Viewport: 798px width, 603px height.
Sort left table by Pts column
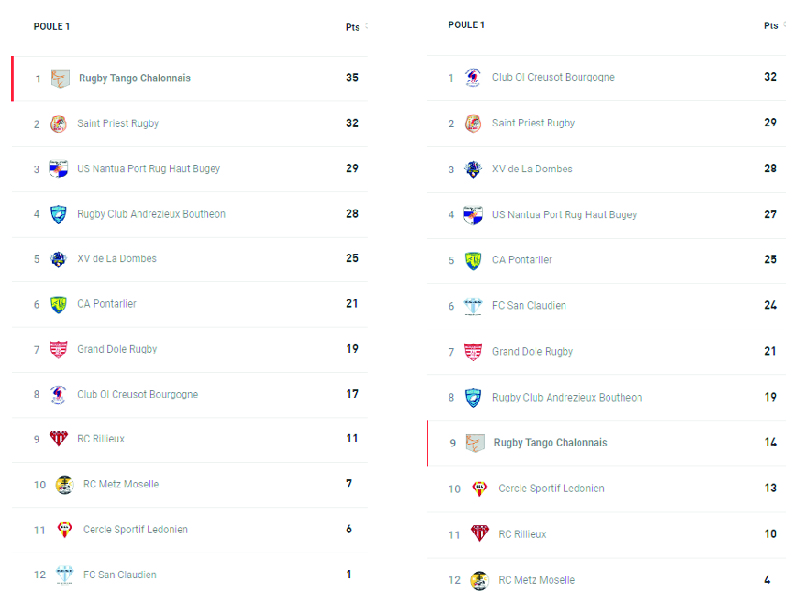point(354,27)
